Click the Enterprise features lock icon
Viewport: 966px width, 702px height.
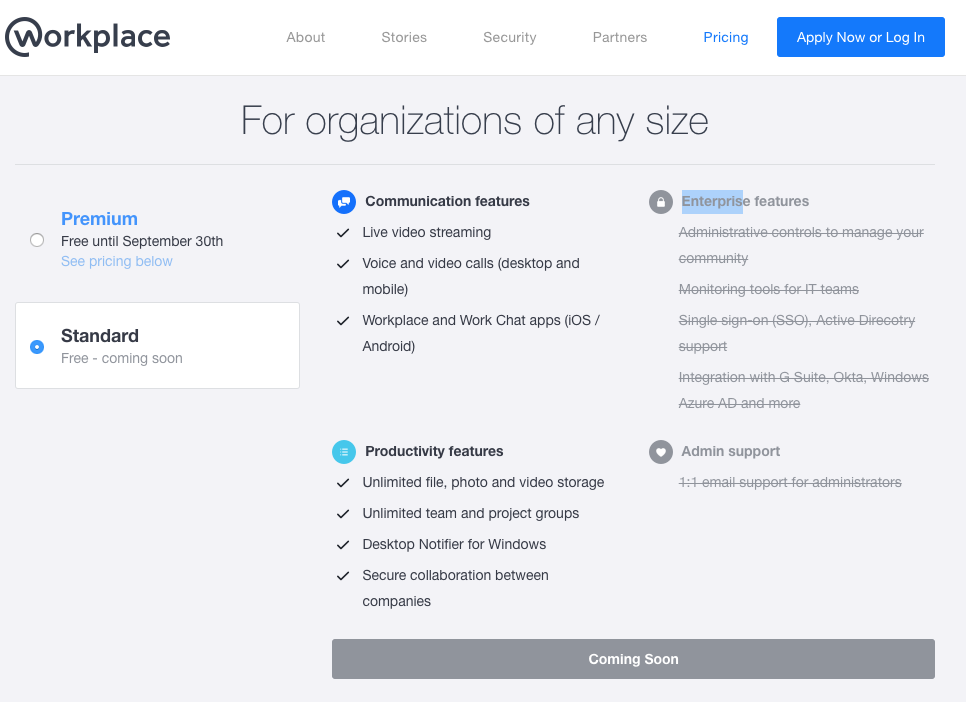point(660,202)
